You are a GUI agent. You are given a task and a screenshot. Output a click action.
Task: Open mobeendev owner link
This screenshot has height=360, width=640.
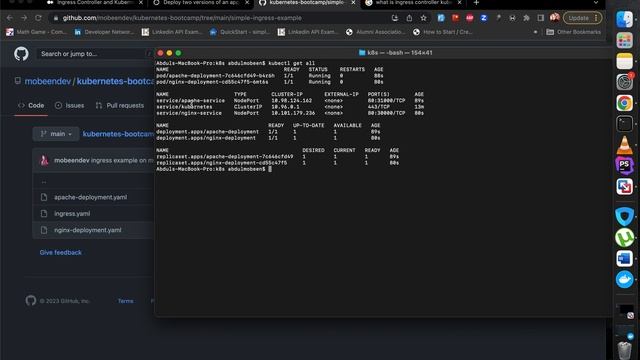click(x=48, y=81)
